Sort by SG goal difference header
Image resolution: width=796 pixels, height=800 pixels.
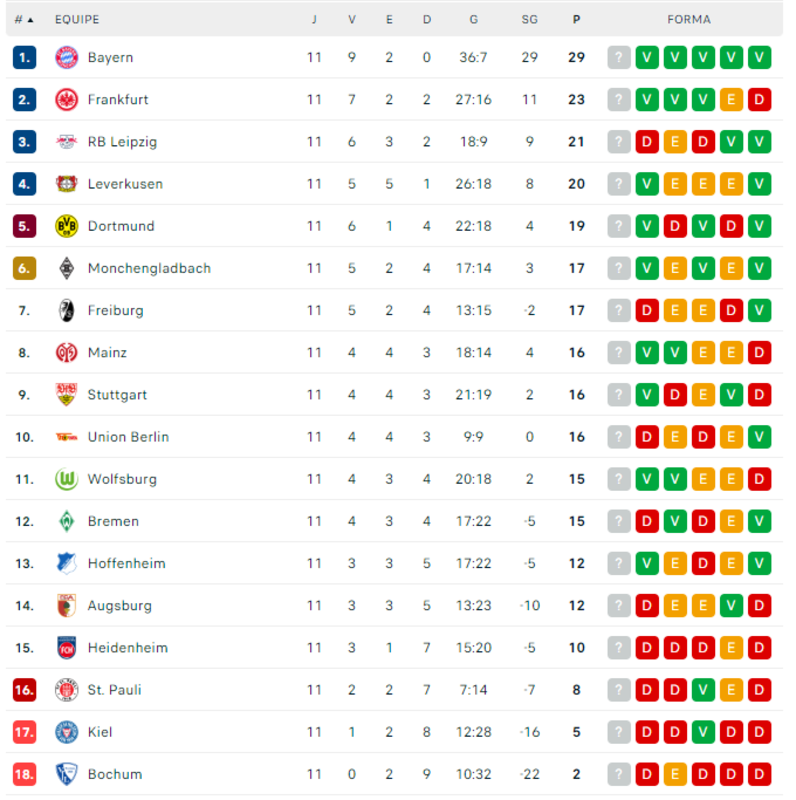[529, 19]
